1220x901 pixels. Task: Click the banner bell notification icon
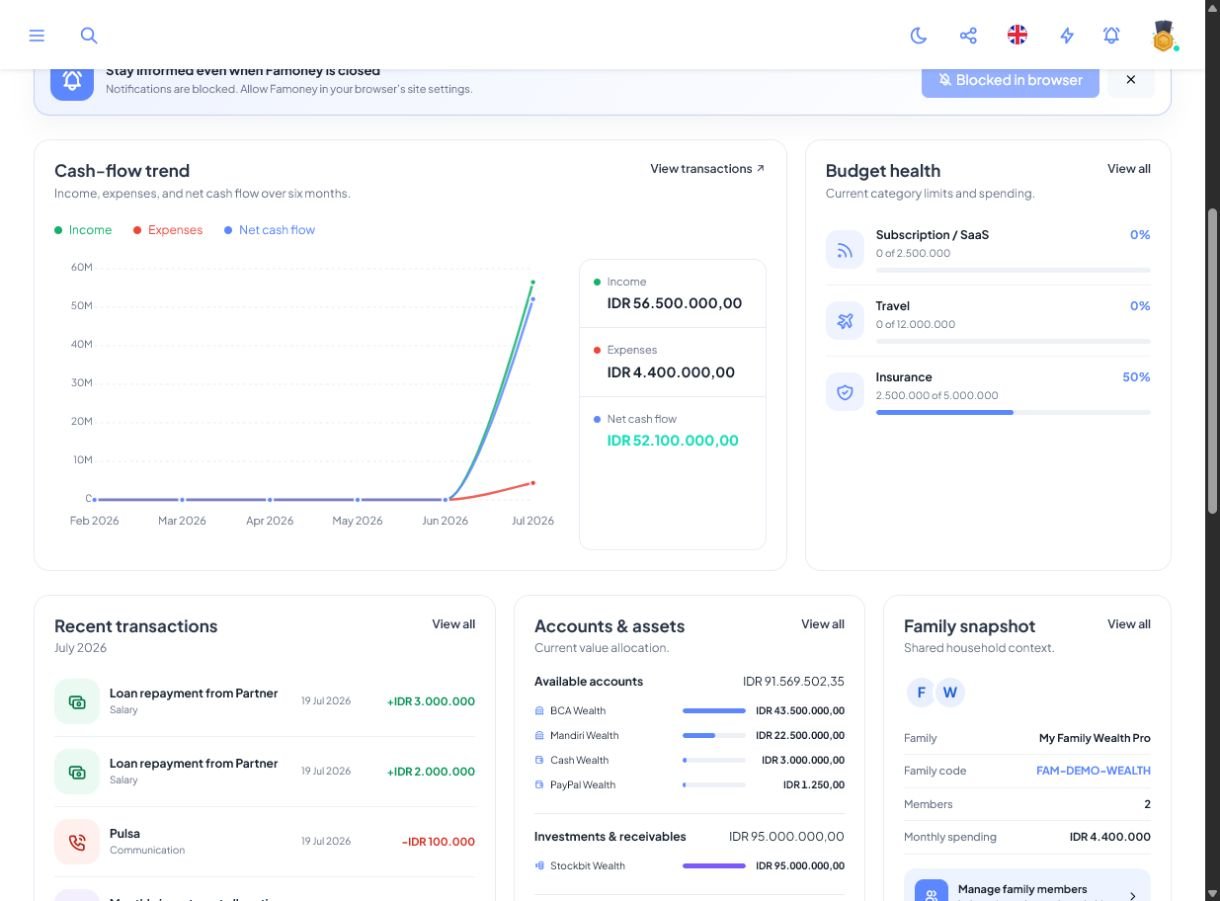coord(72,80)
